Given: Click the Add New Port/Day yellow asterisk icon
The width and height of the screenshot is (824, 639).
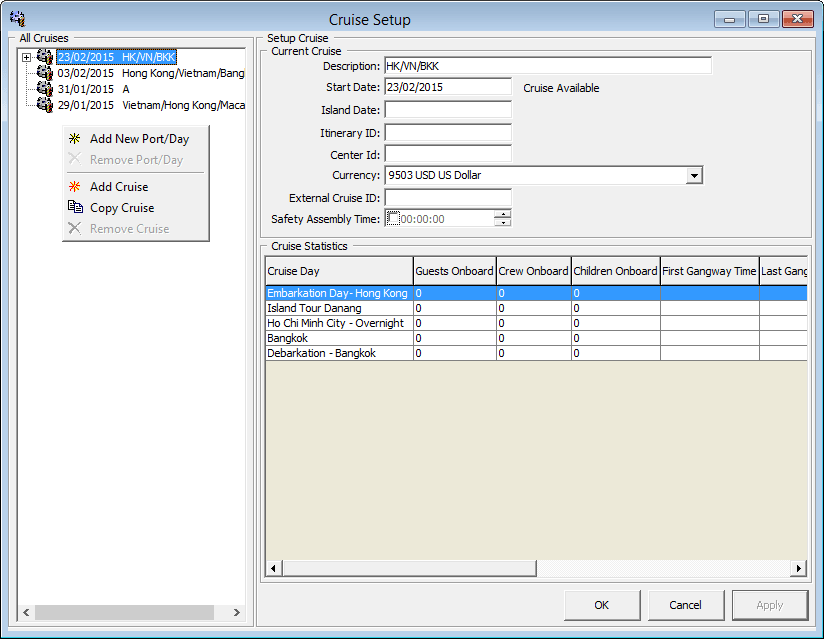Looking at the screenshot, I should pos(75,138).
